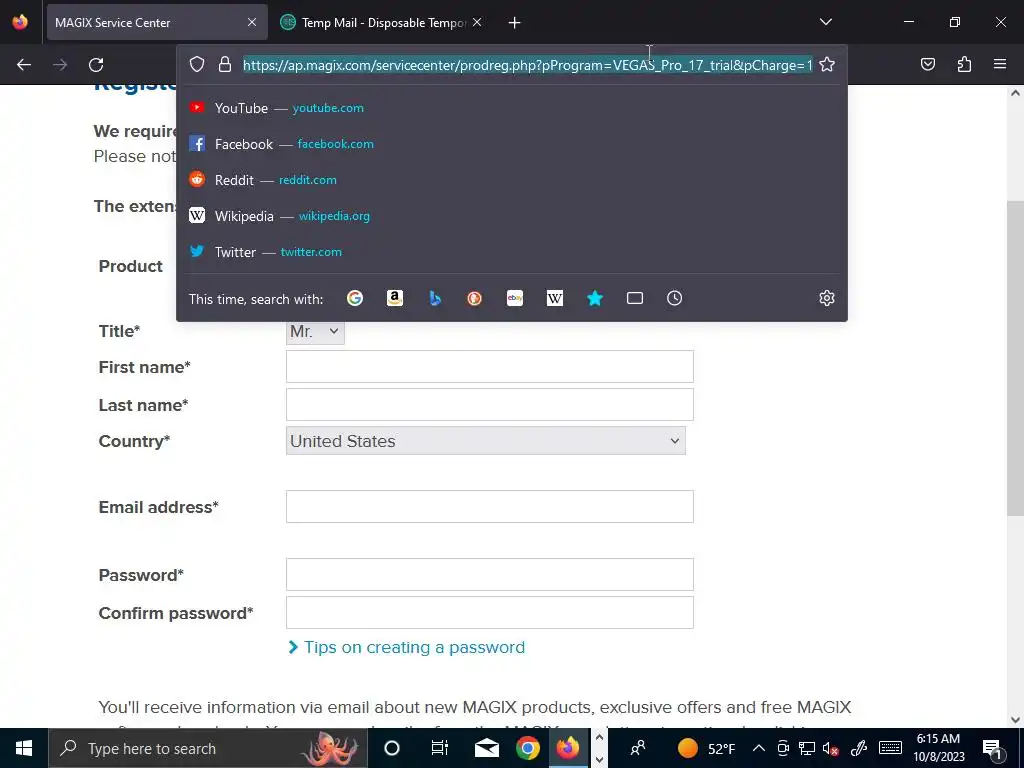Close the MAGIX Service Center tab

point(252,22)
